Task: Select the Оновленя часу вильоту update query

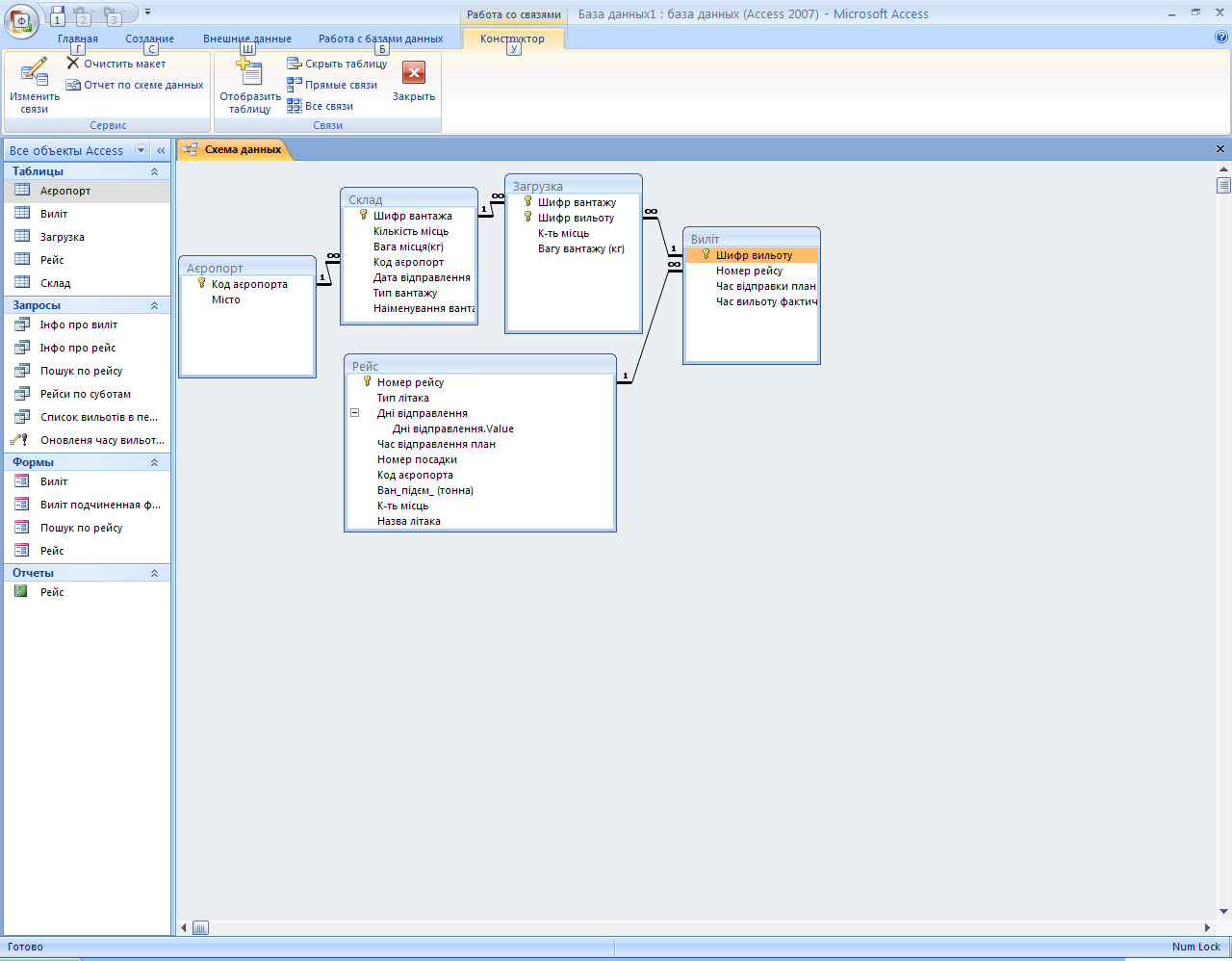Action: click(x=87, y=440)
